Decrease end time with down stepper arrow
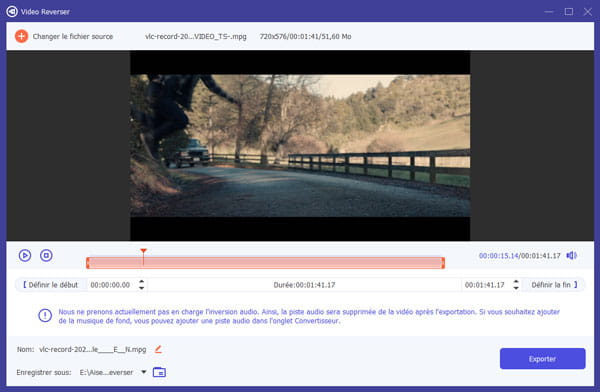 coord(516,287)
